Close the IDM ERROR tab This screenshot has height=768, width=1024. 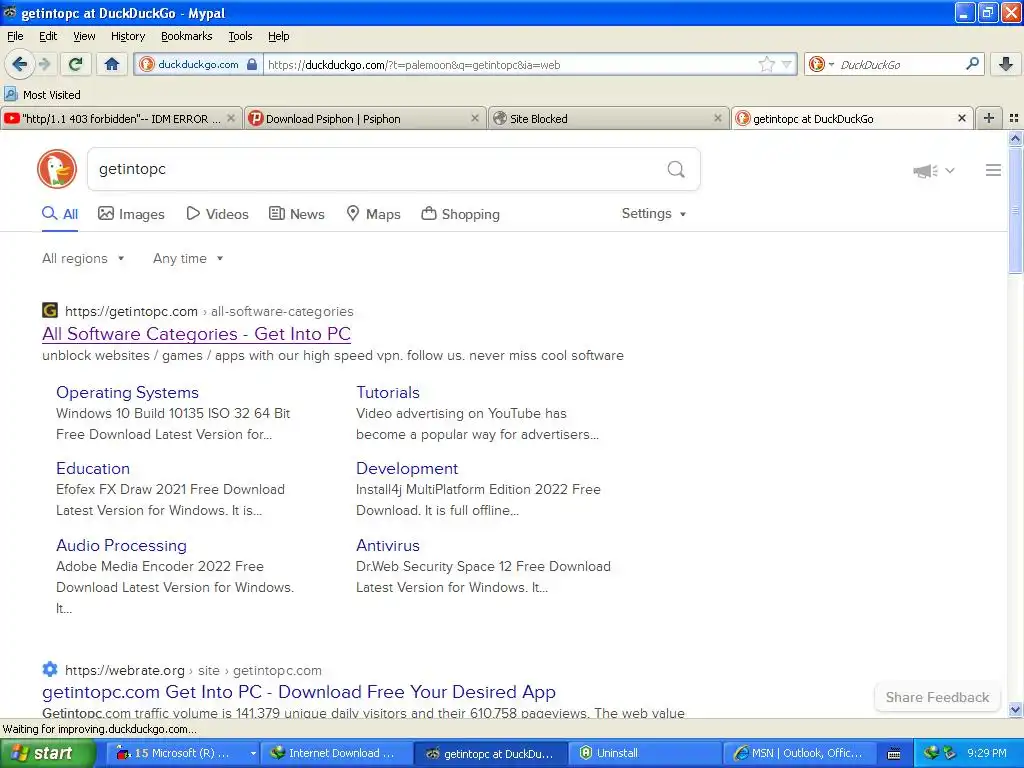[x=231, y=119]
